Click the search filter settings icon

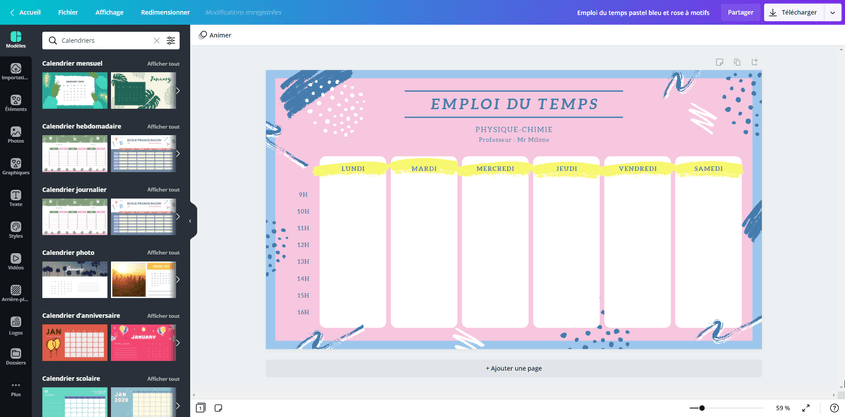(171, 41)
